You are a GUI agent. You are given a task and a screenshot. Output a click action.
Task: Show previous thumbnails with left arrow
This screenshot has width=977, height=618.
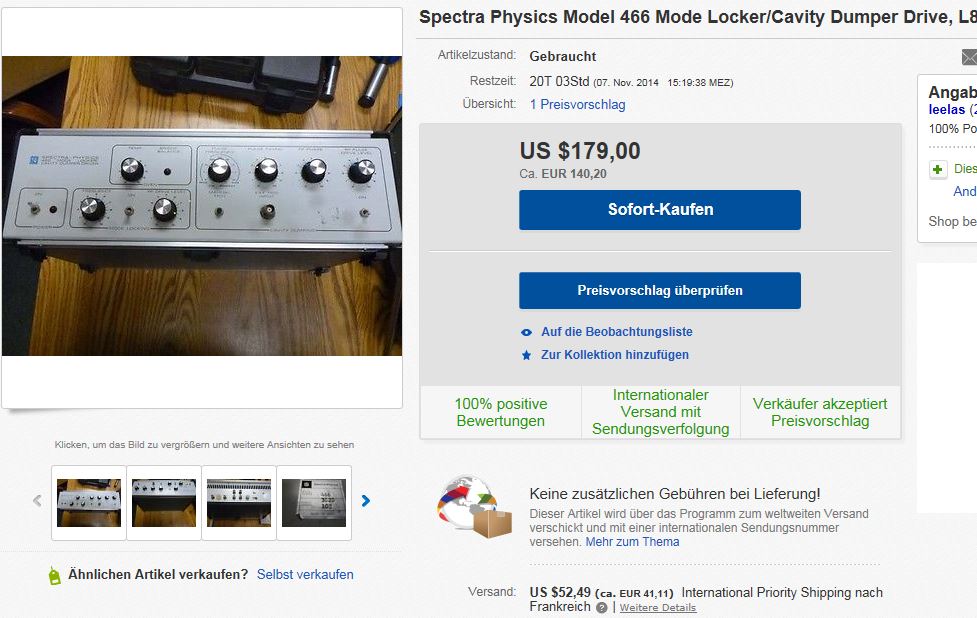click(38, 501)
